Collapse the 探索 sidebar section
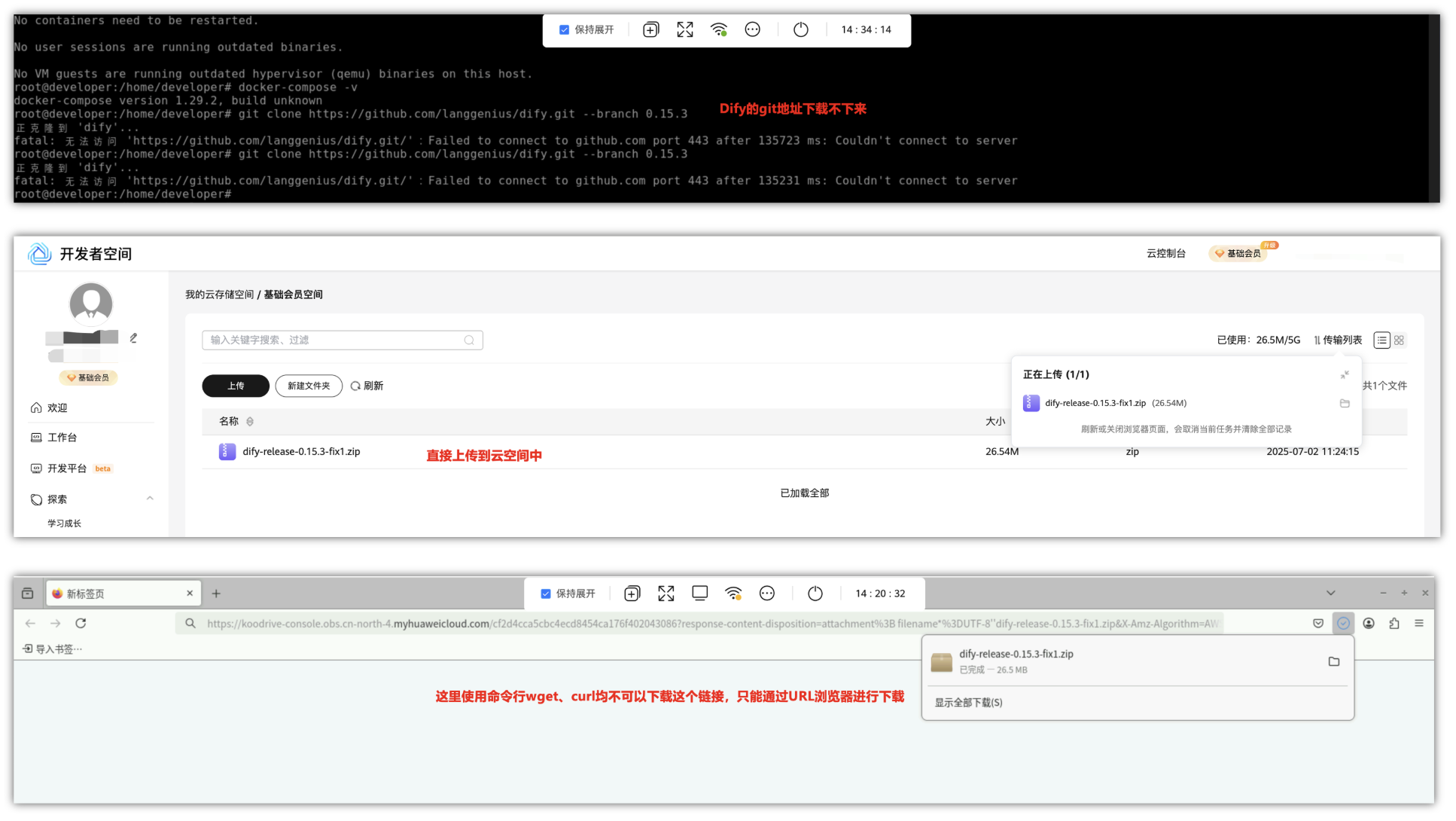 click(x=150, y=499)
